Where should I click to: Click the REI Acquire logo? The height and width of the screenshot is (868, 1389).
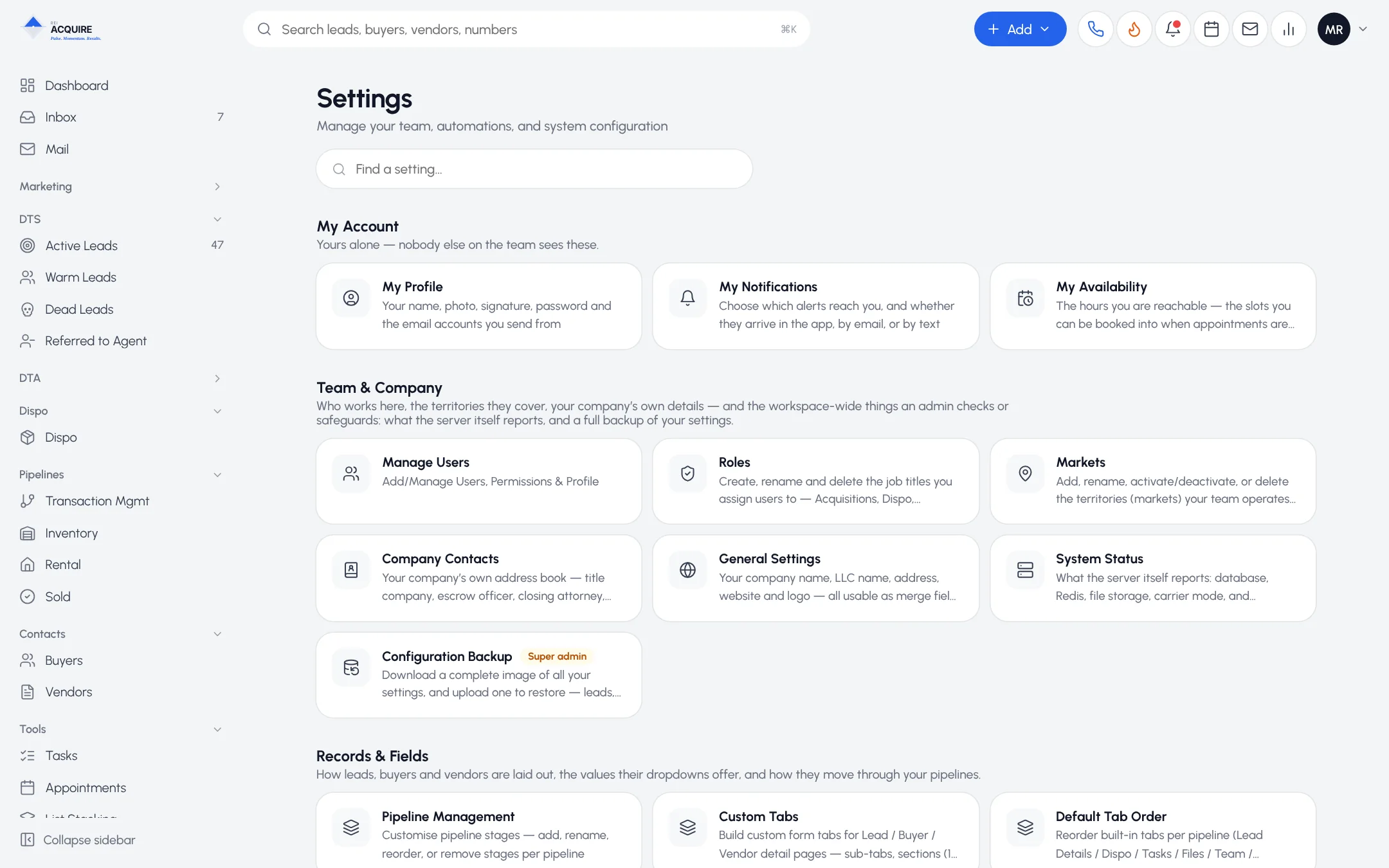click(61, 29)
